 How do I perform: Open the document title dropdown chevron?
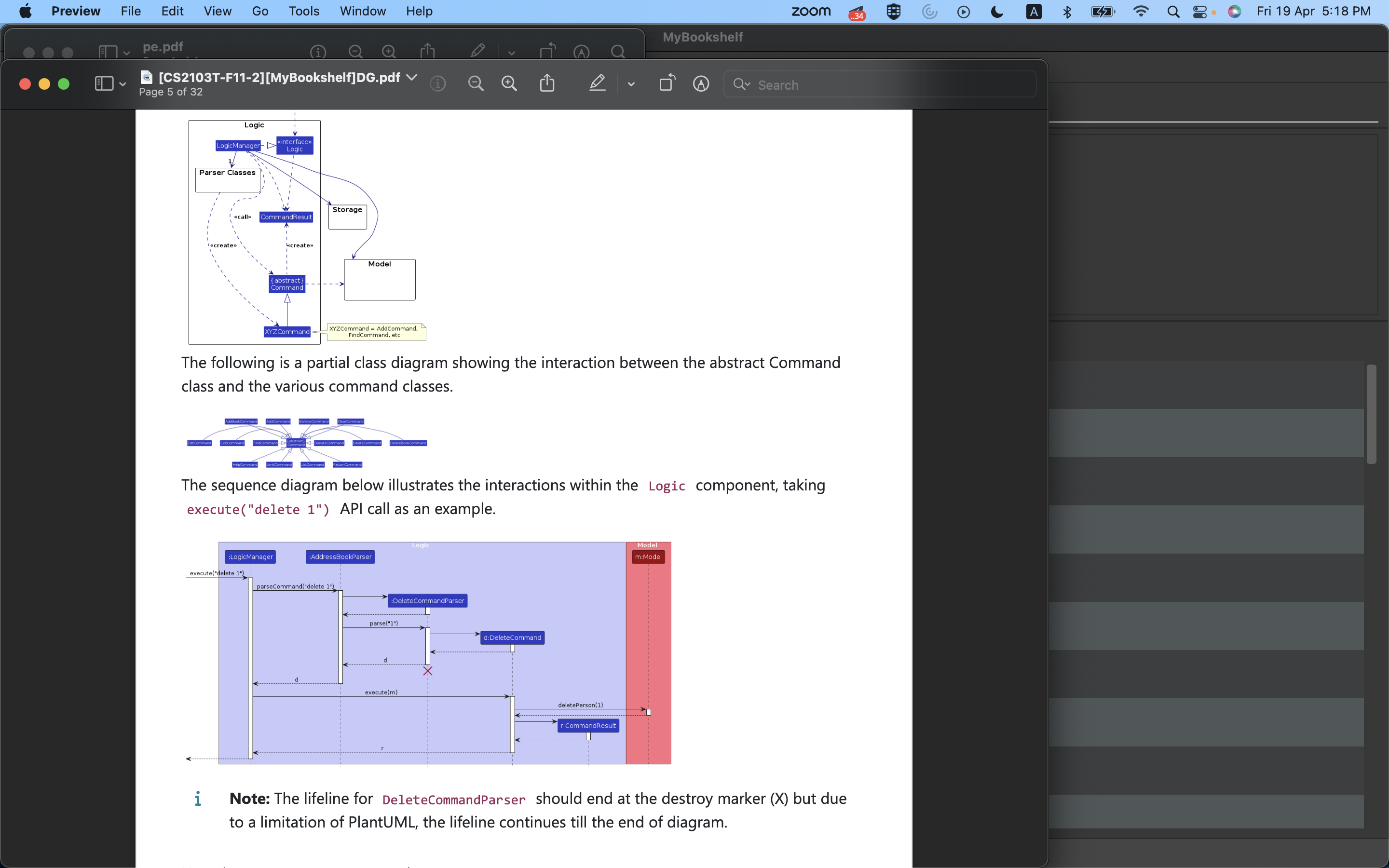tap(411, 77)
